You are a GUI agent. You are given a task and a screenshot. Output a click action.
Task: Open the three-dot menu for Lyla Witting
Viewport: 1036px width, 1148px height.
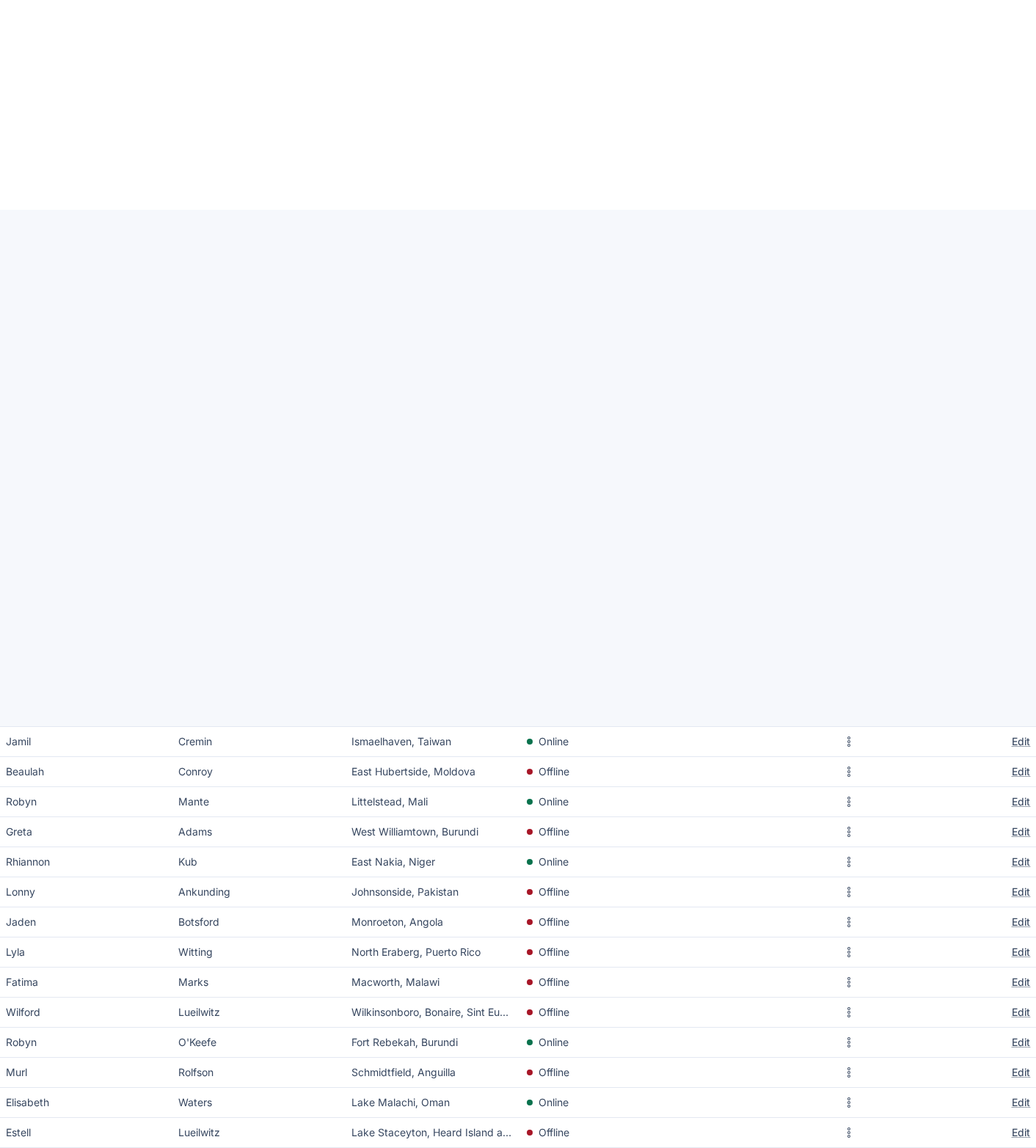pos(849,952)
